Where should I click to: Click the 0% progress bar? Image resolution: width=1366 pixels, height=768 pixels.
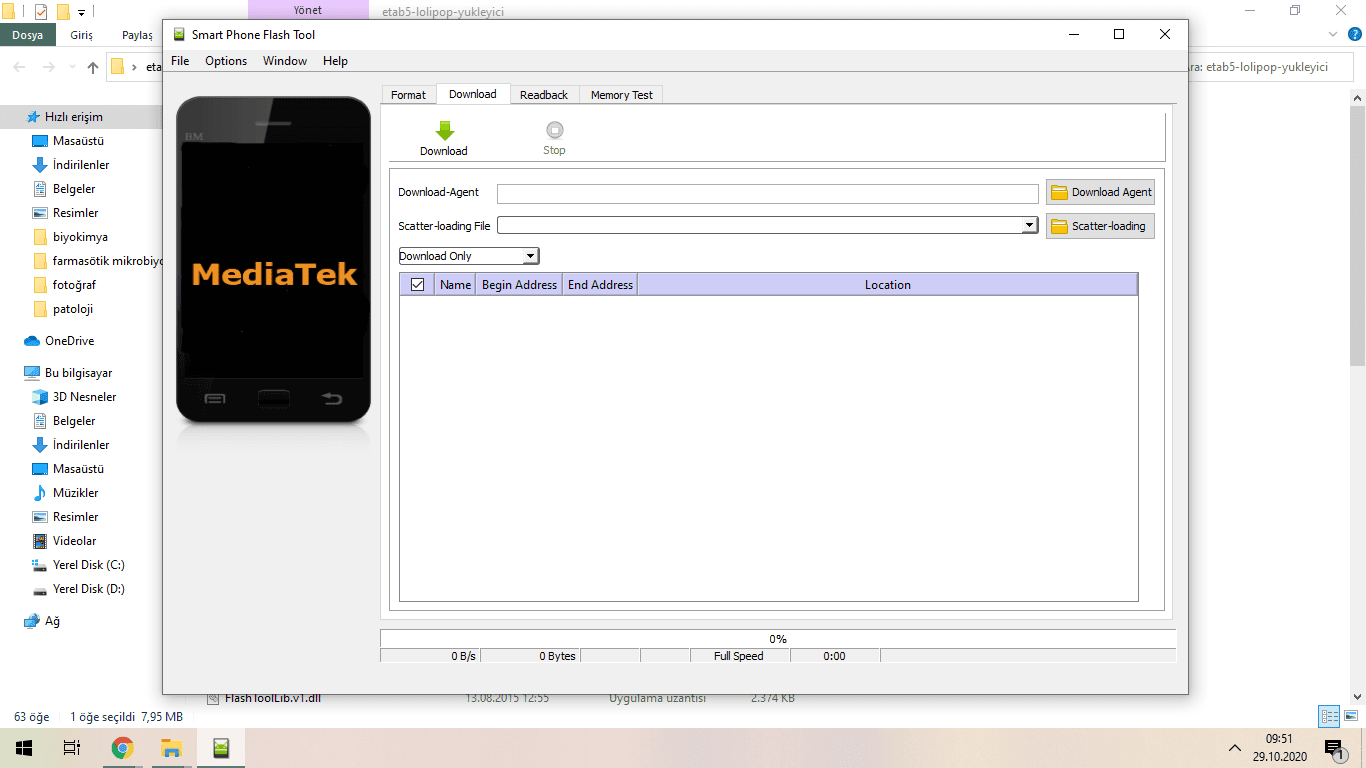(x=778, y=638)
